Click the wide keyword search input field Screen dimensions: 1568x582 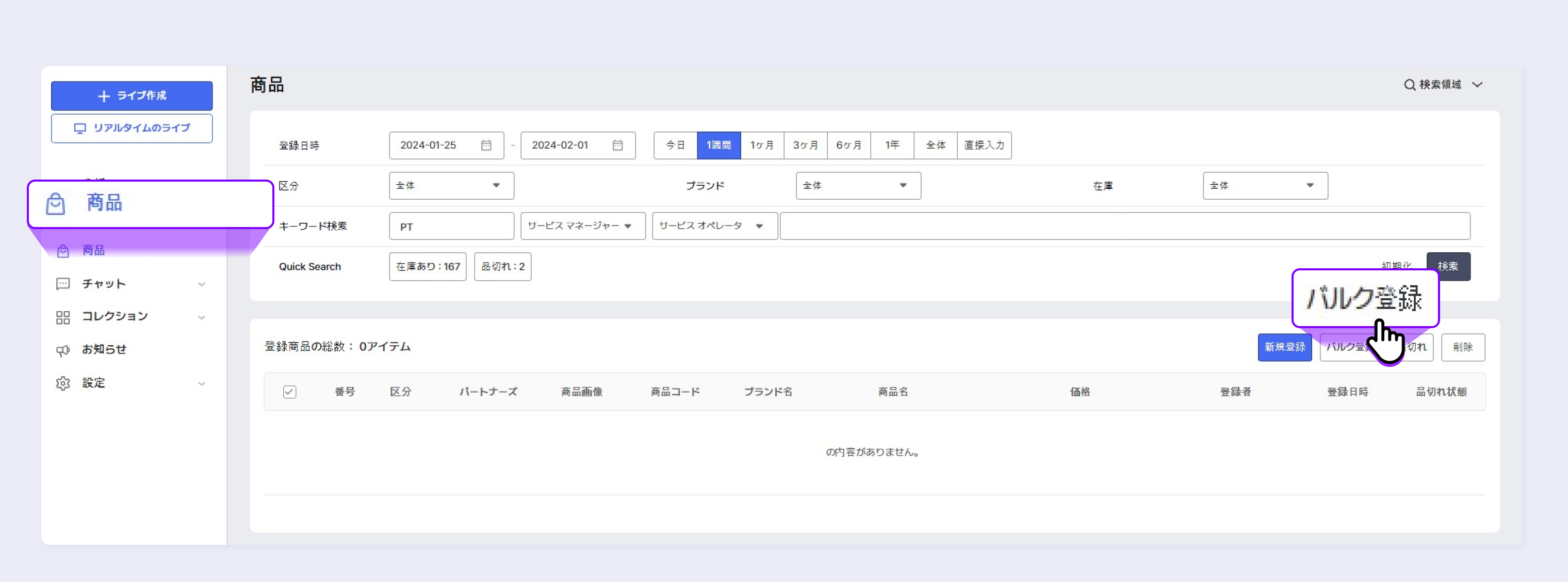[x=1124, y=226]
